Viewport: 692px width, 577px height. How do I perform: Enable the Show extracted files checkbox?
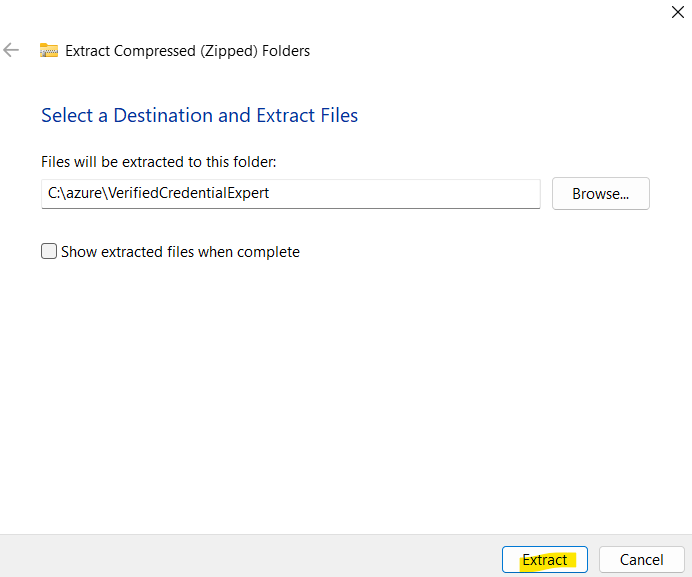click(49, 251)
